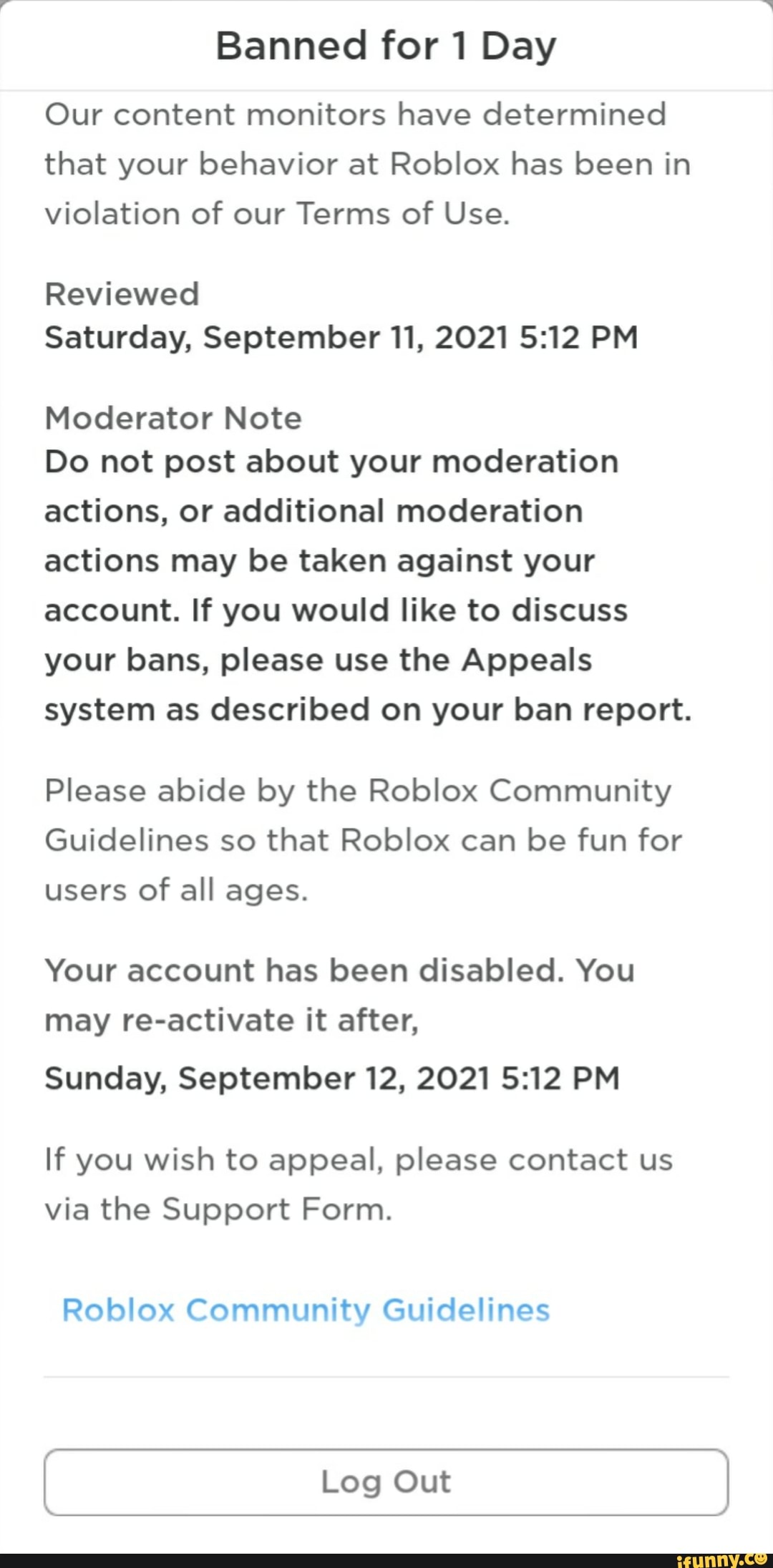Click the divider line below the title
This screenshot has height=1568, width=773.
[386, 91]
